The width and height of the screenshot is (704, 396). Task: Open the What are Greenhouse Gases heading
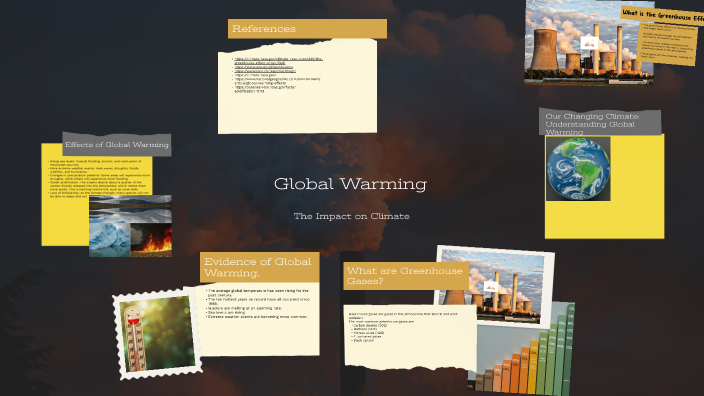coord(406,276)
